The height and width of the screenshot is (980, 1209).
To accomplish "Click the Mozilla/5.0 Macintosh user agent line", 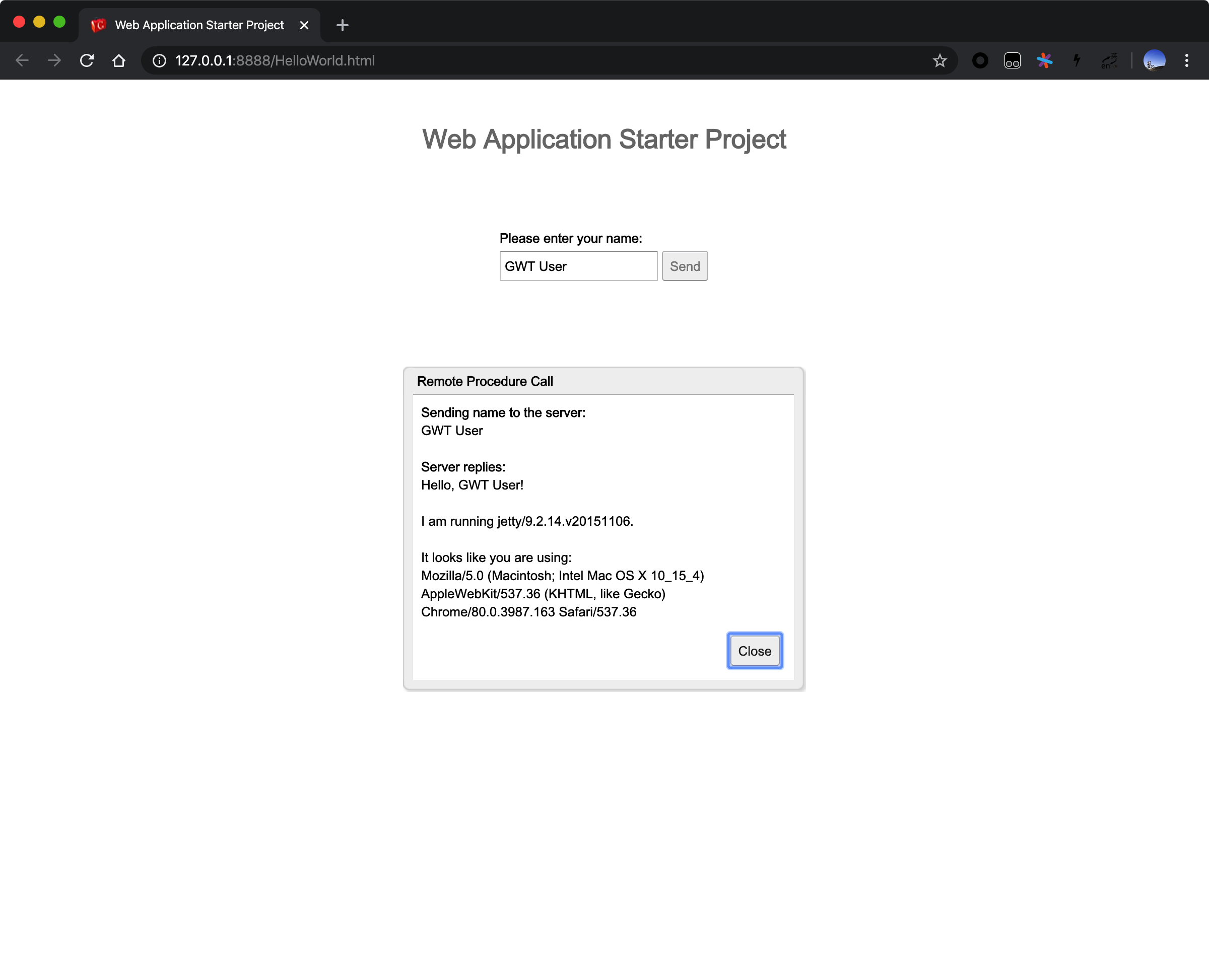I will coord(562,576).
